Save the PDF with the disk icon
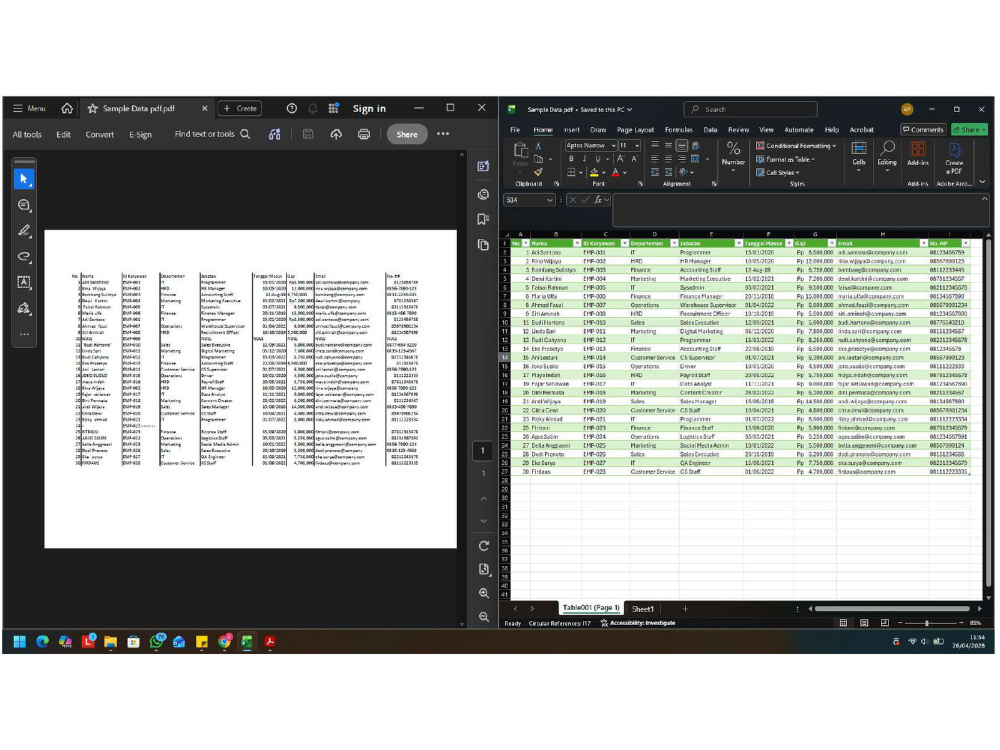The height and width of the screenshot is (750, 1000). click(308, 134)
